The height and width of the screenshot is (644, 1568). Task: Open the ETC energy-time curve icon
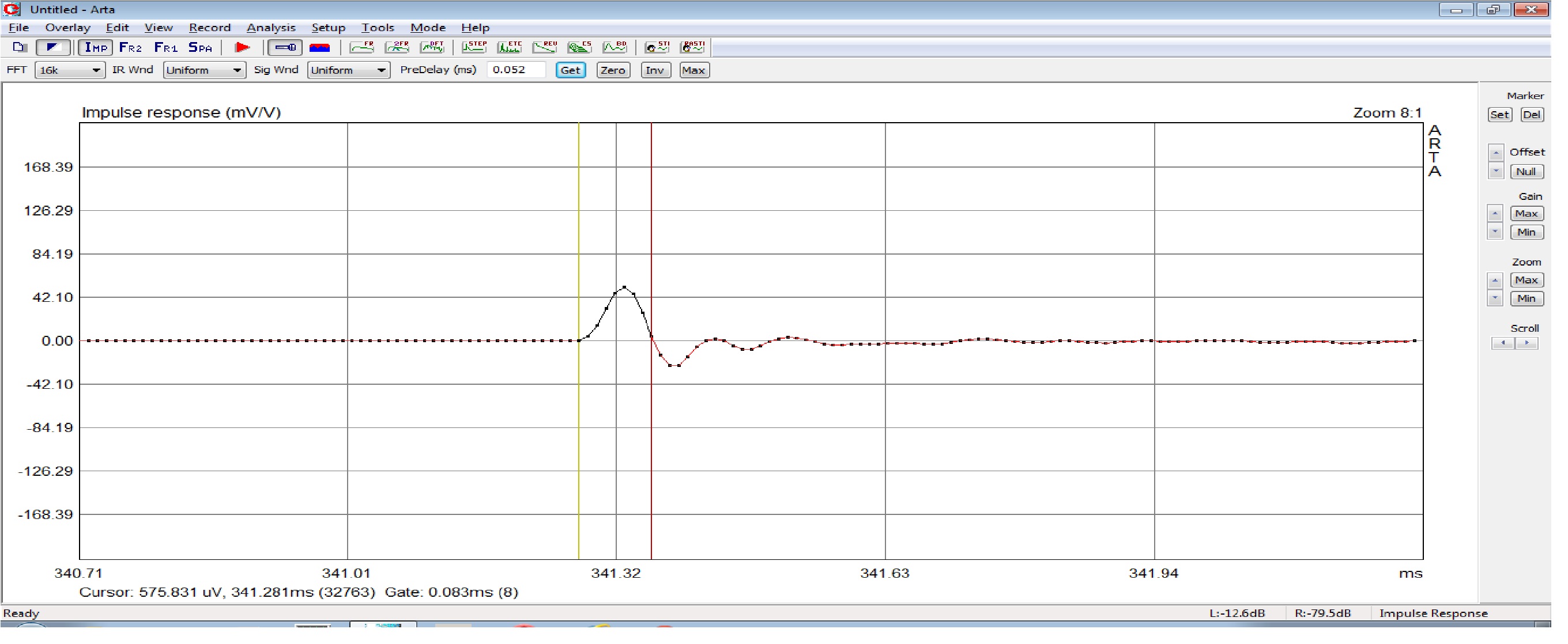tap(510, 47)
